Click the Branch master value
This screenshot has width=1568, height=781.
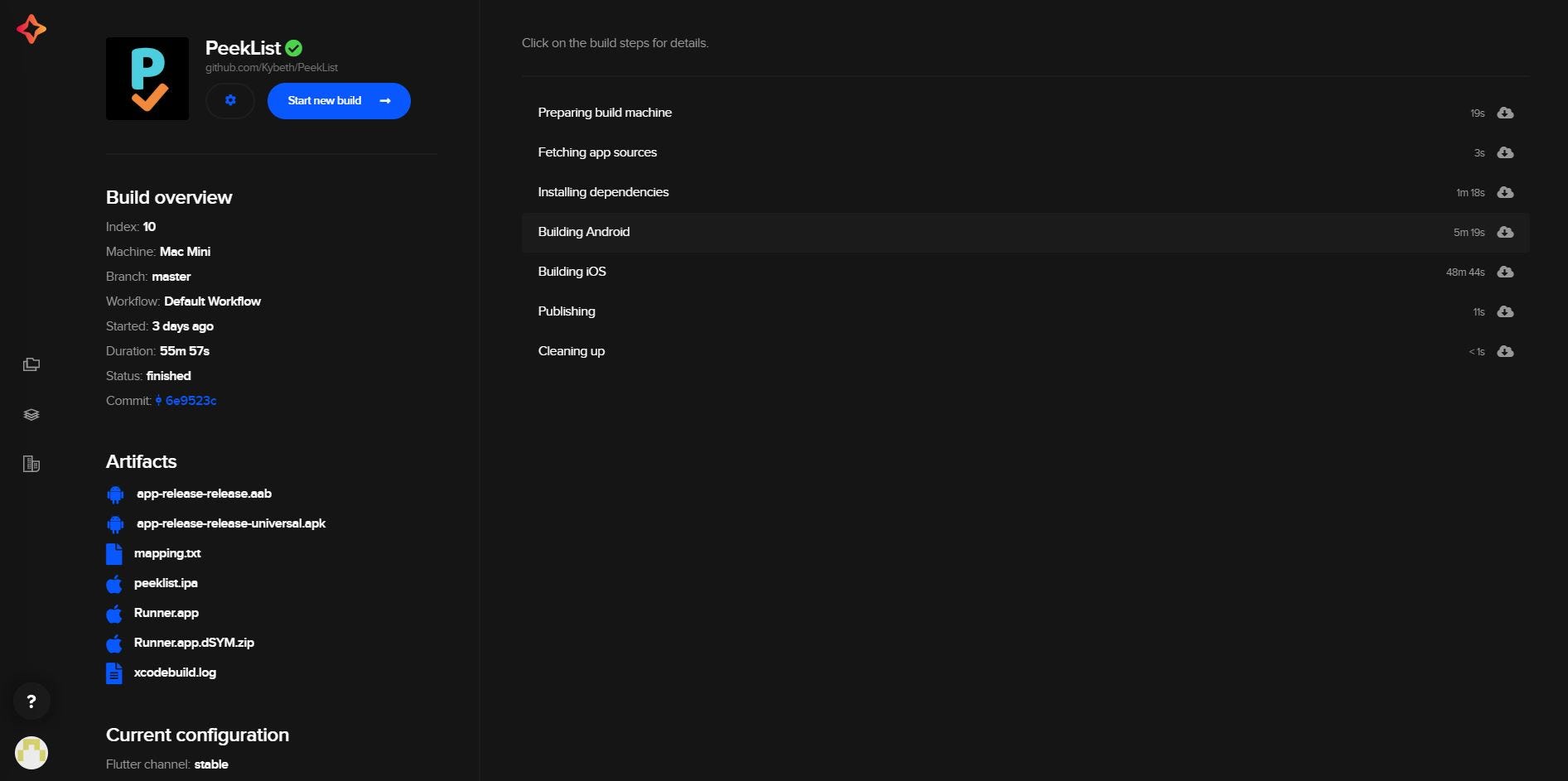coord(171,277)
